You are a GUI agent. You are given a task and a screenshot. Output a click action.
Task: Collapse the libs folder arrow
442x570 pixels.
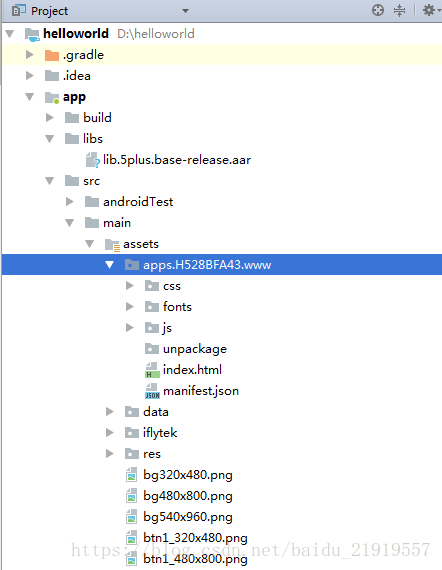coord(50,139)
